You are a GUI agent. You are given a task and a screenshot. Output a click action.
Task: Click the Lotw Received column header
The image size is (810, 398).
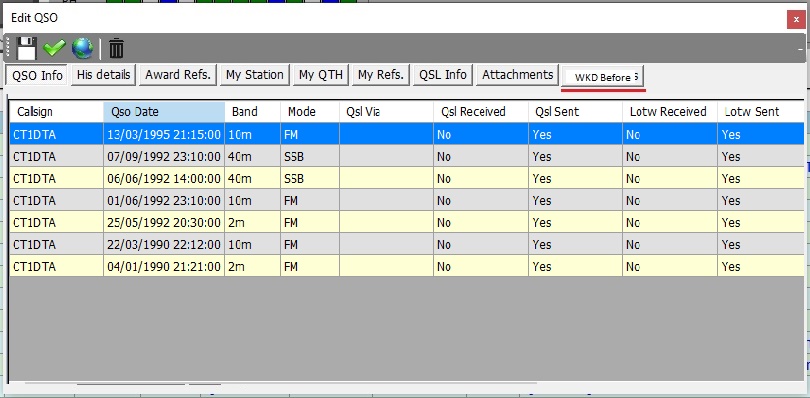670,112
